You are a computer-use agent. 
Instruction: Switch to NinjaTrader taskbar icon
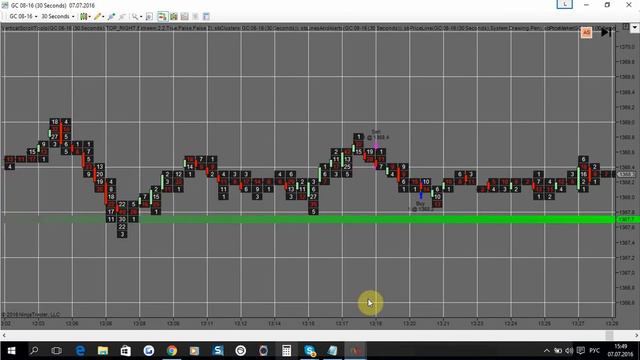[x=356, y=350]
